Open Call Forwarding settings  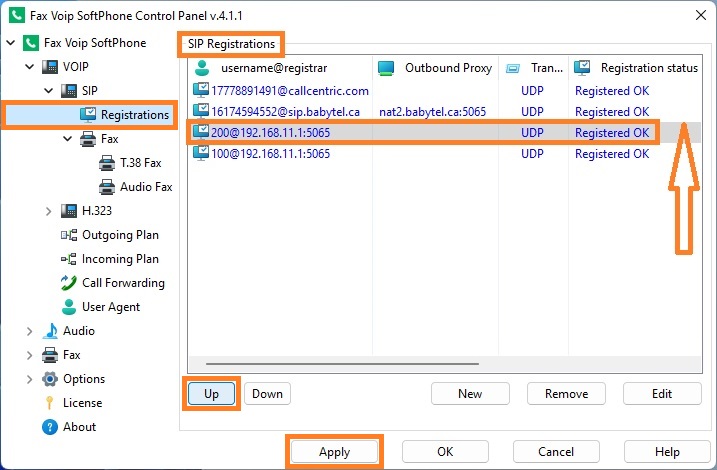123,283
